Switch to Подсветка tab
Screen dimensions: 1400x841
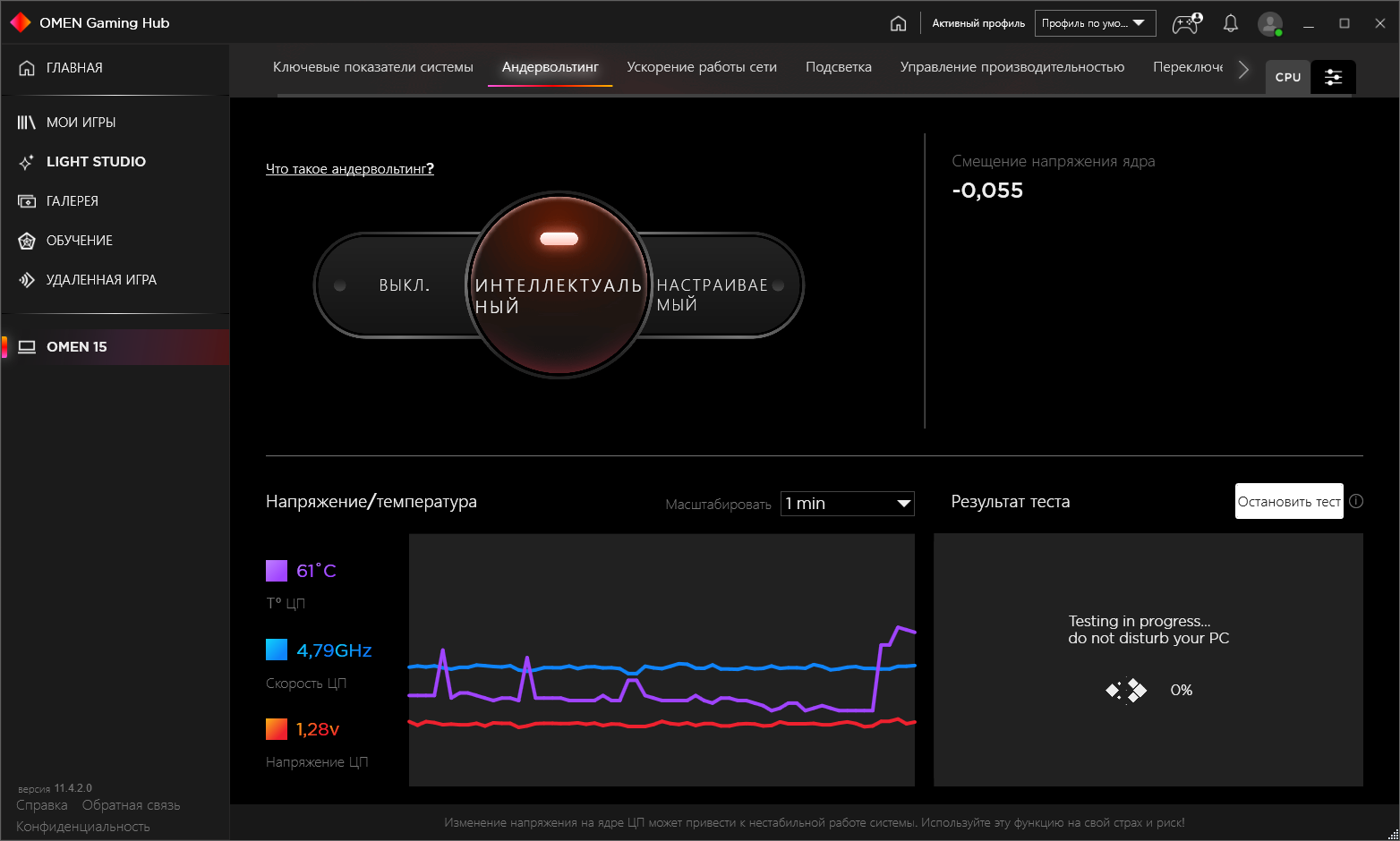(838, 67)
